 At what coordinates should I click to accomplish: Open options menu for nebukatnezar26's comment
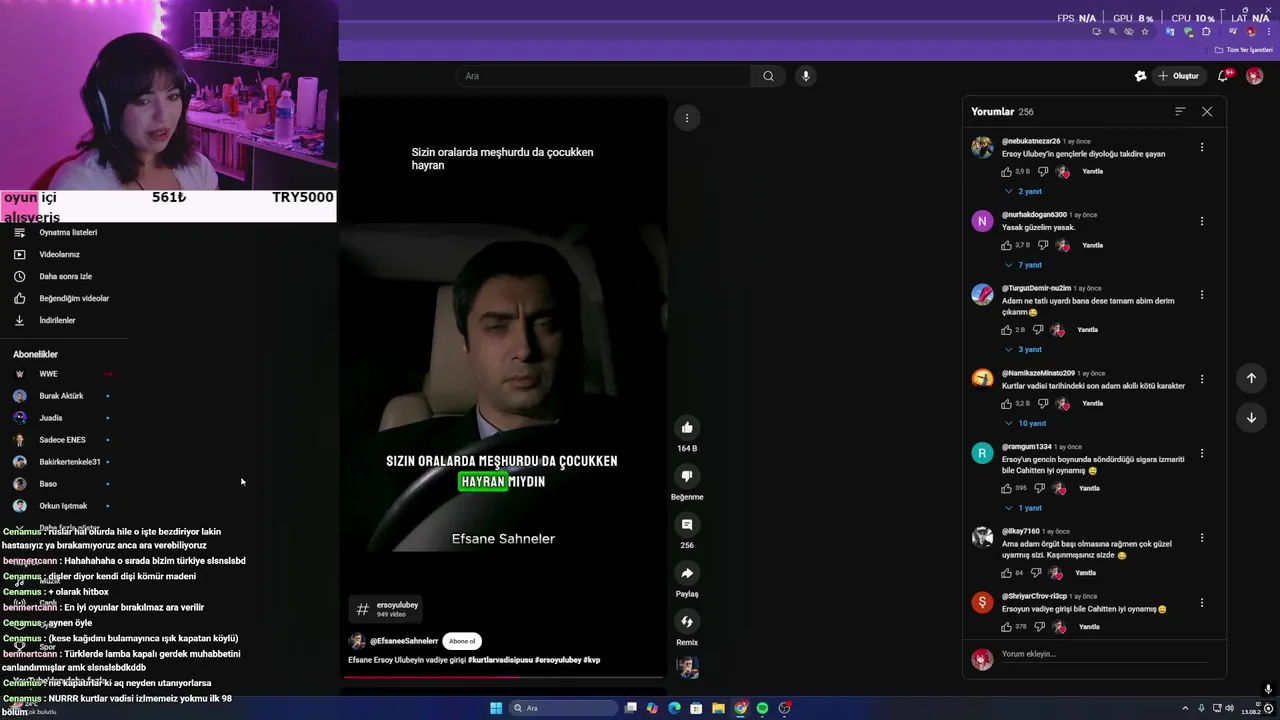[x=1202, y=147]
